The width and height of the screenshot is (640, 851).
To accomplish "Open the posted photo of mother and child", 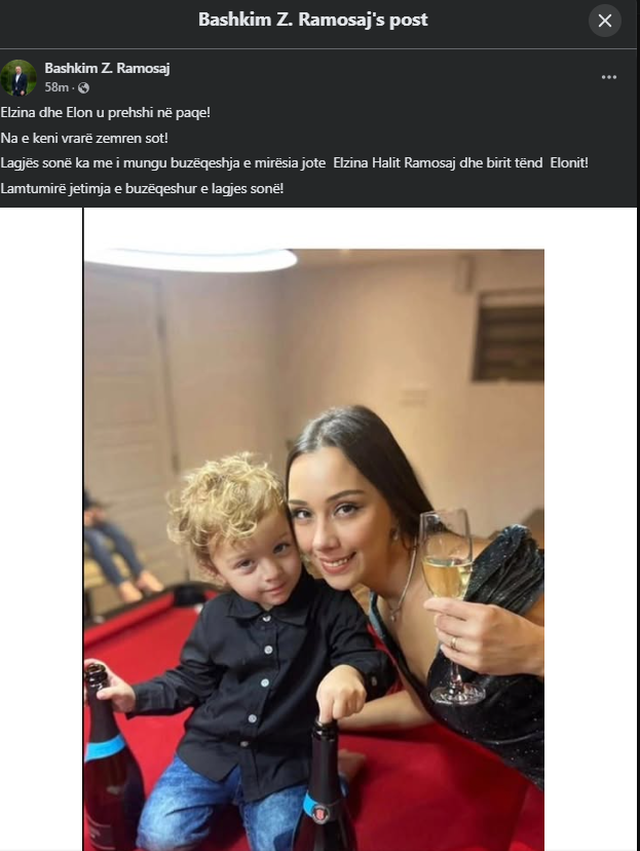I will click(314, 549).
